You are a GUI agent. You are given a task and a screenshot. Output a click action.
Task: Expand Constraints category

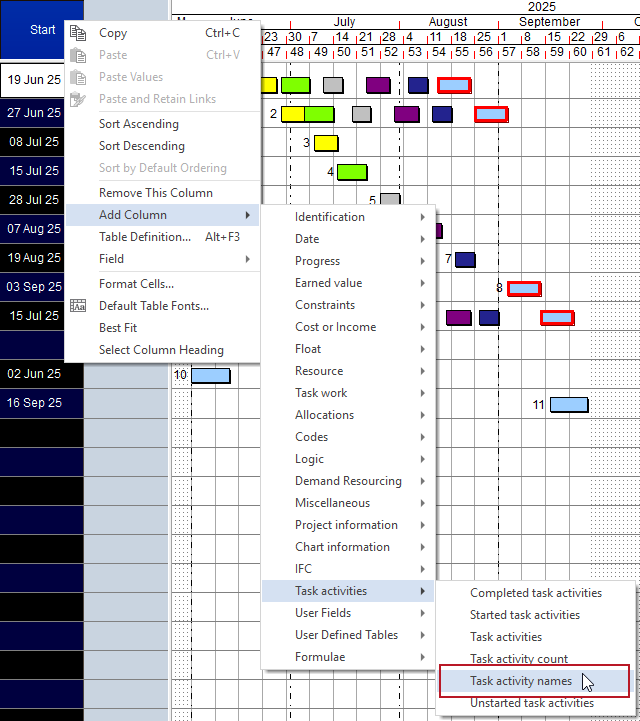[348, 305]
